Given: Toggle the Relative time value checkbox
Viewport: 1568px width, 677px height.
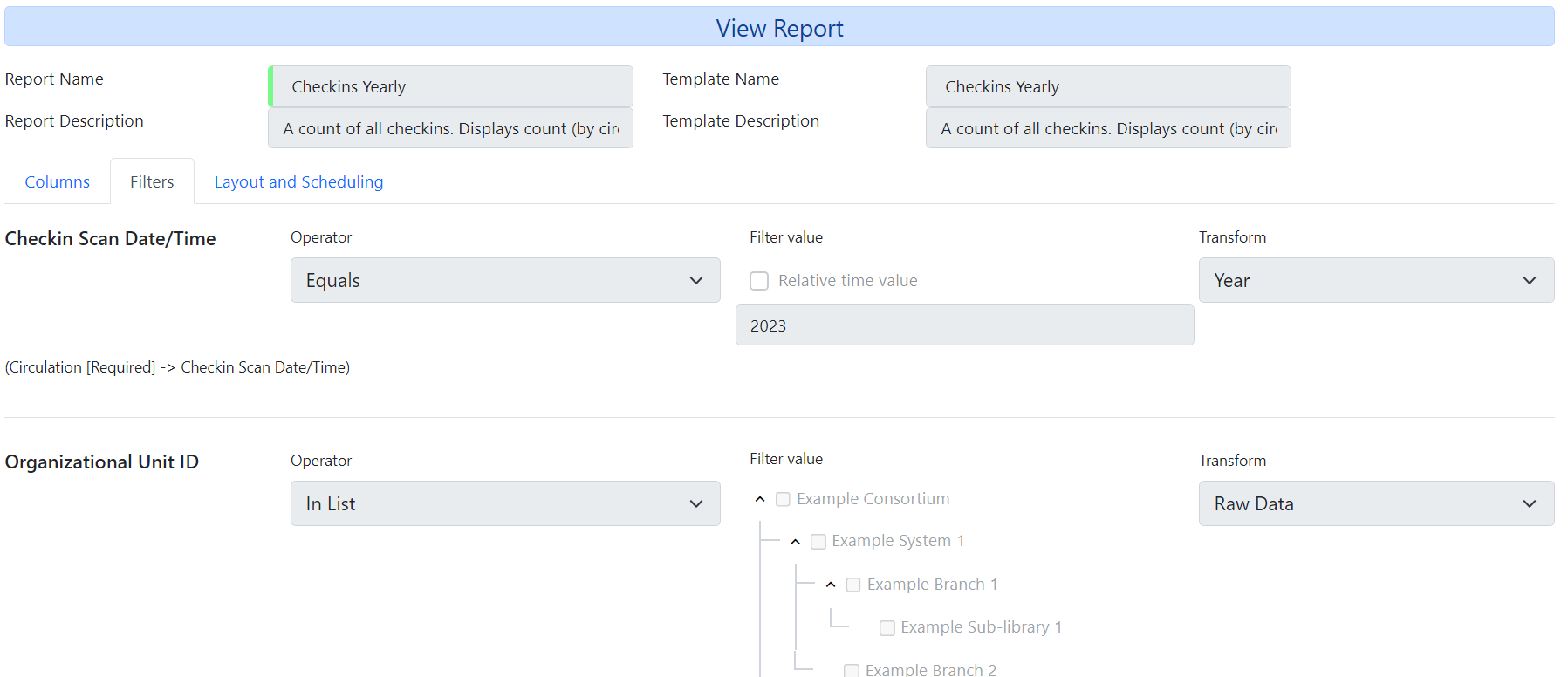Looking at the screenshot, I should (x=759, y=281).
